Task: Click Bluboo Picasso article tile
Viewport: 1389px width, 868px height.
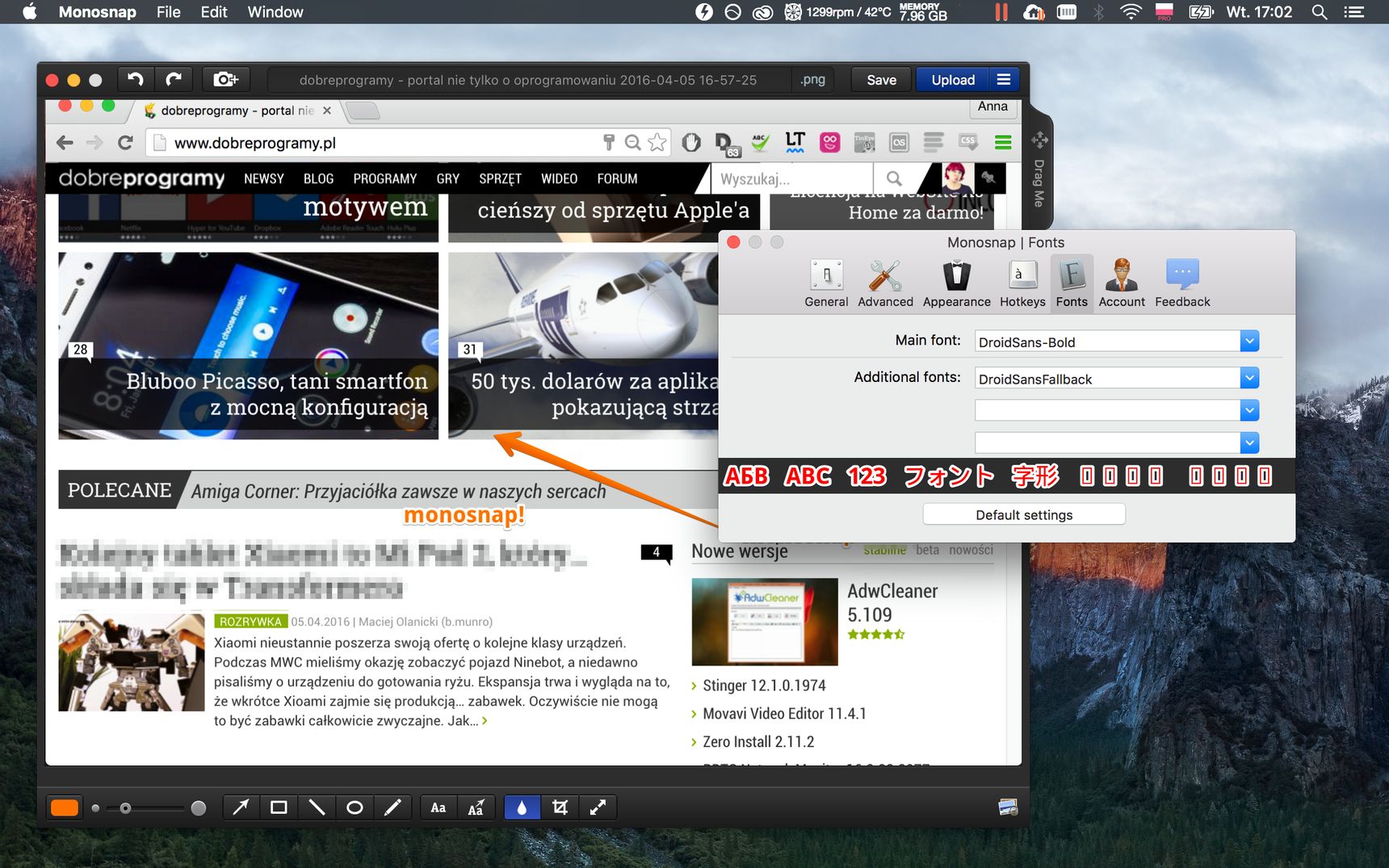Action: (248, 346)
